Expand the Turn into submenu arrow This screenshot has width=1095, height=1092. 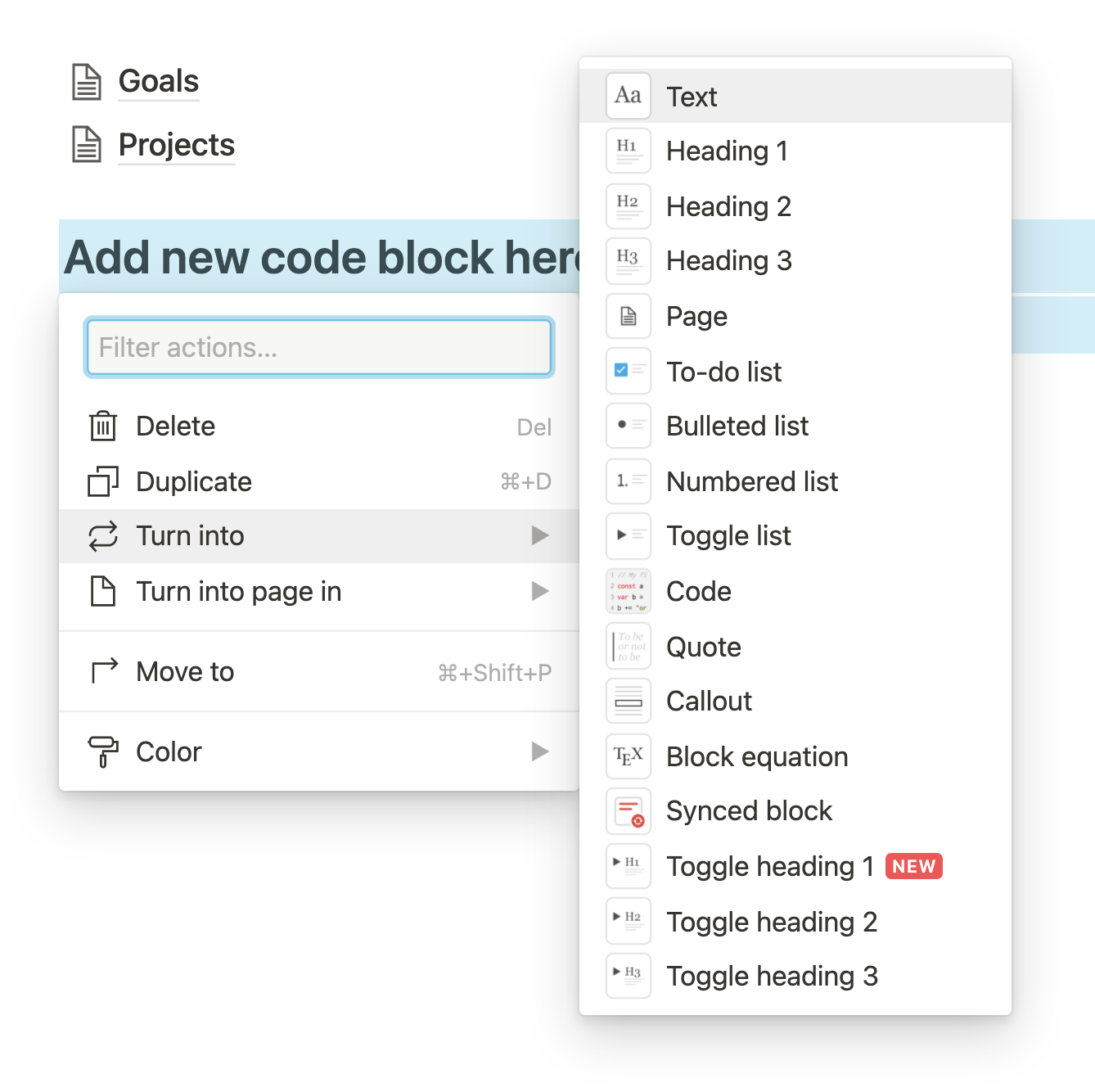pyautogui.click(x=540, y=535)
